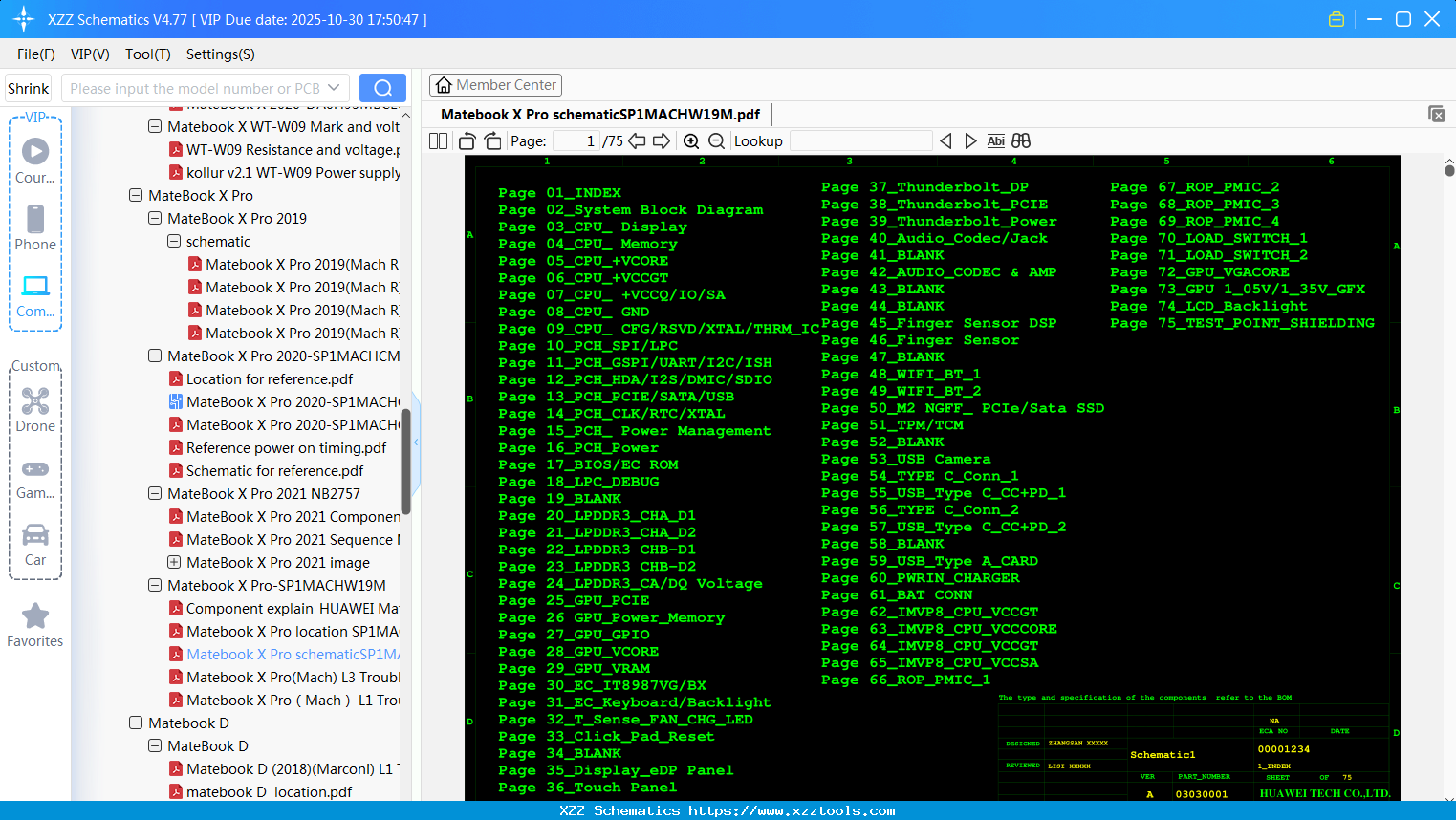Find previous lookup match
Image resolution: width=1456 pixels, height=820 pixels.
(x=945, y=141)
